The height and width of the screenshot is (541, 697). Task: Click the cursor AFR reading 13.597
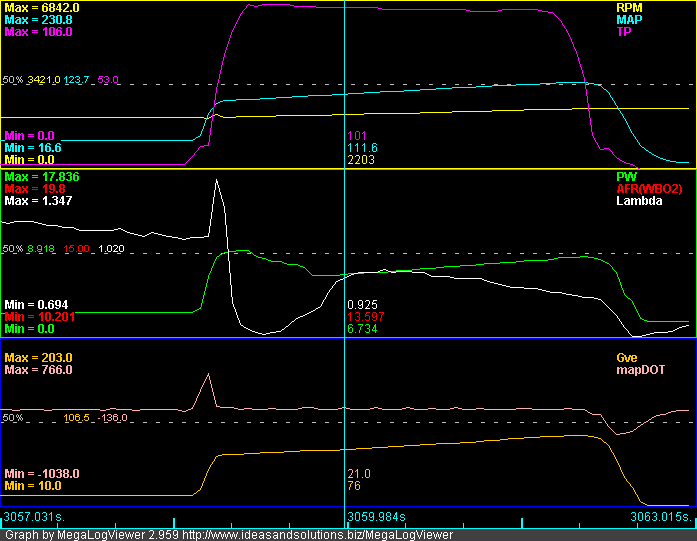pyautogui.click(x=366, y=317)
